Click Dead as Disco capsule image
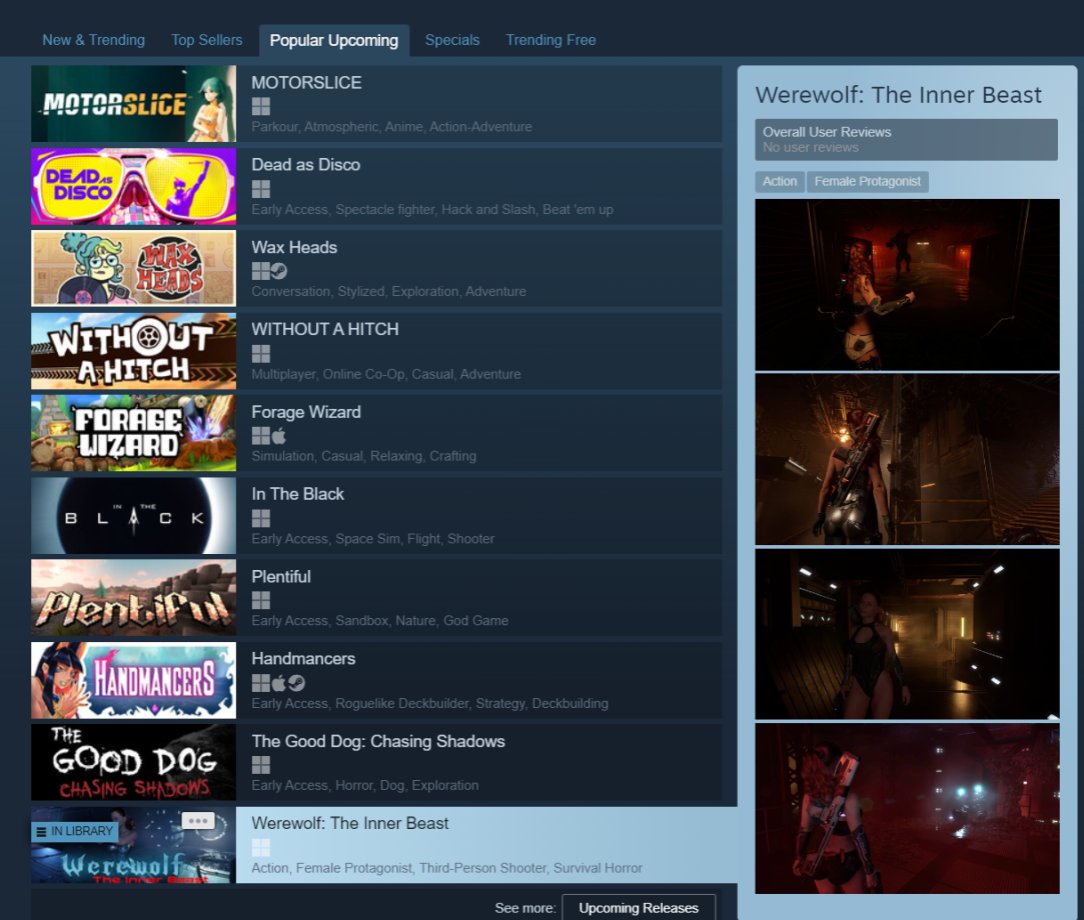This screenshot has width=1084, height=920. click(133, 186)
